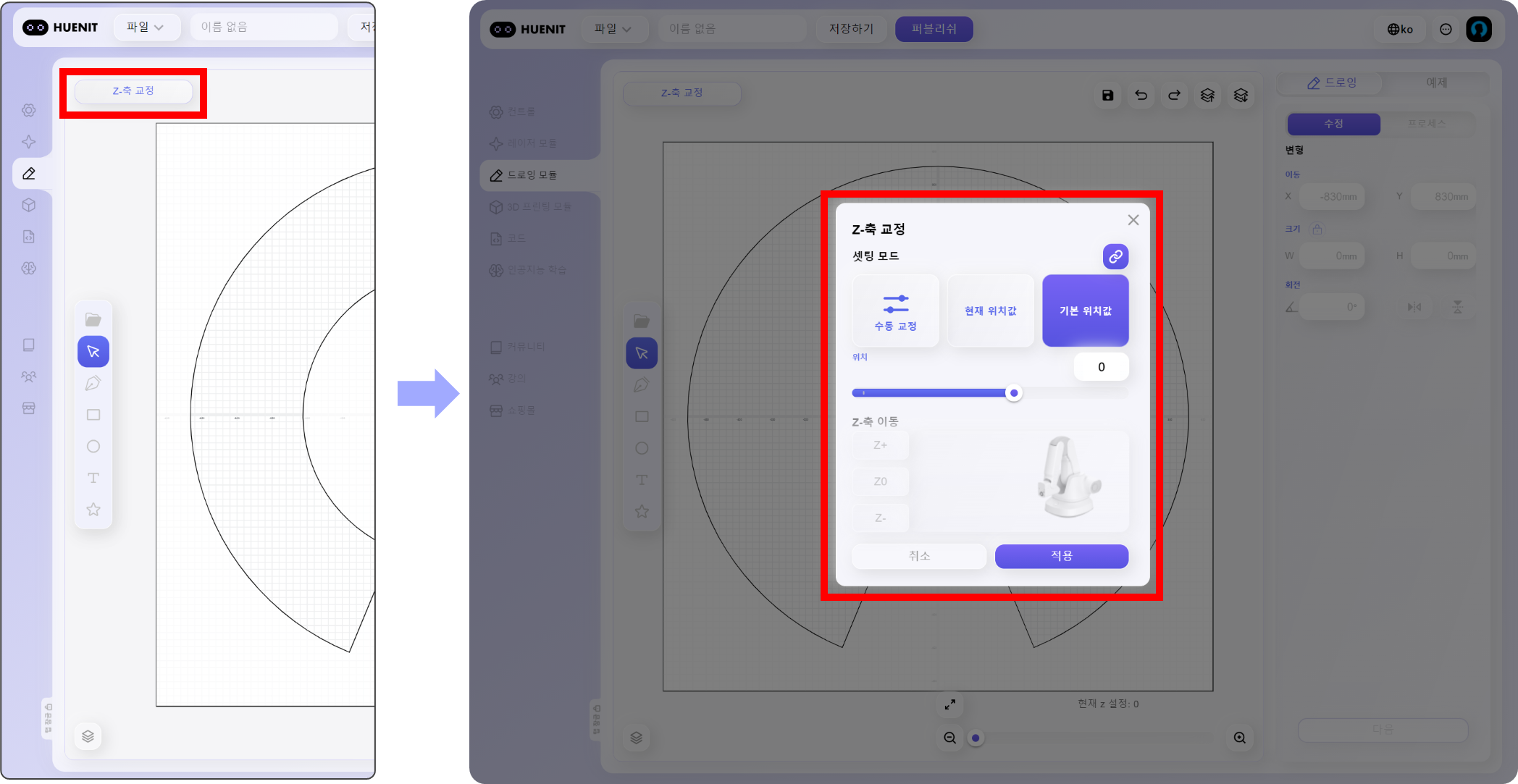This screenshot has height=784, width=1518.
Task: Click the undo arrow icon
Action: 1141,95
